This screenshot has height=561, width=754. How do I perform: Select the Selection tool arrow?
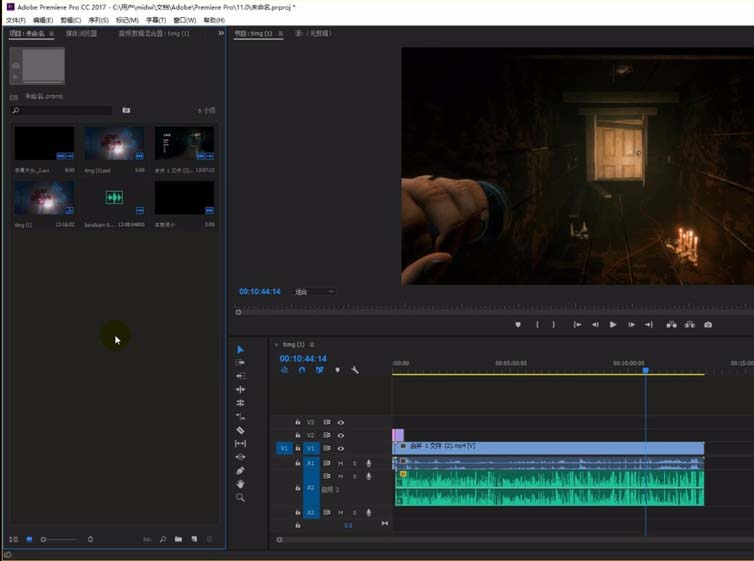pos(240,349)
